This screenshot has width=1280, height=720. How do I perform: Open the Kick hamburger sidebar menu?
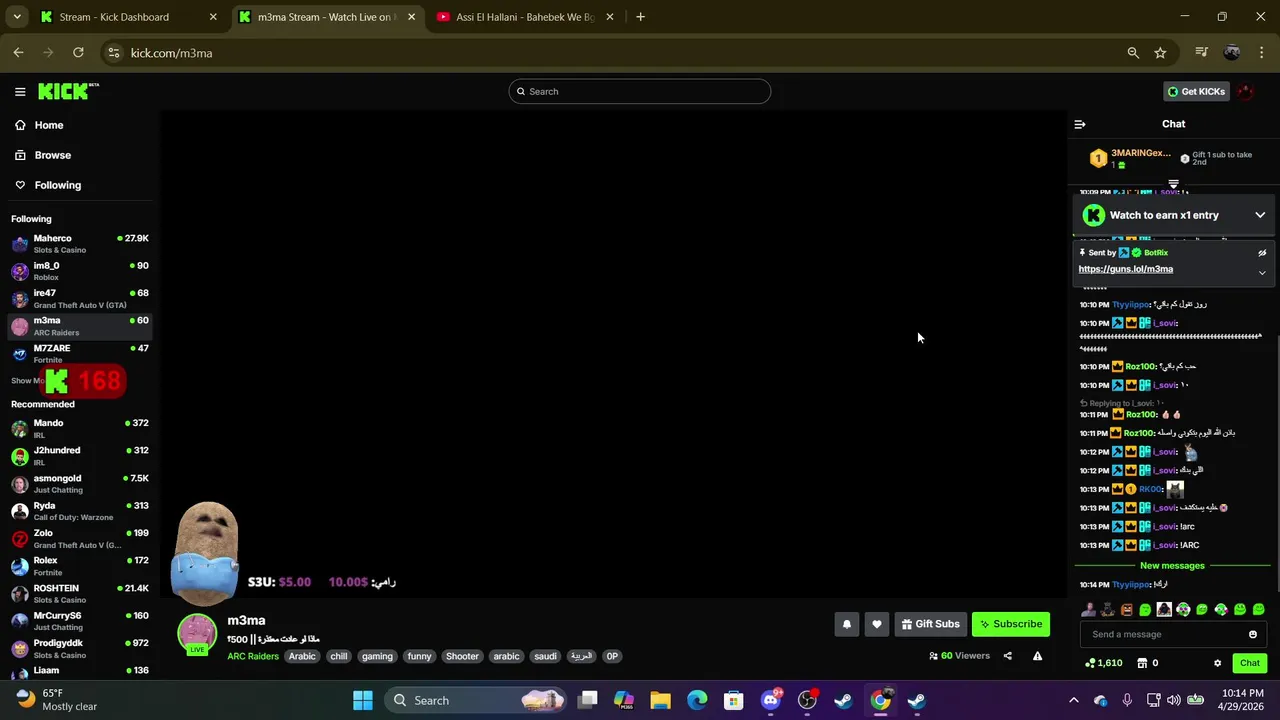[20, 91]
